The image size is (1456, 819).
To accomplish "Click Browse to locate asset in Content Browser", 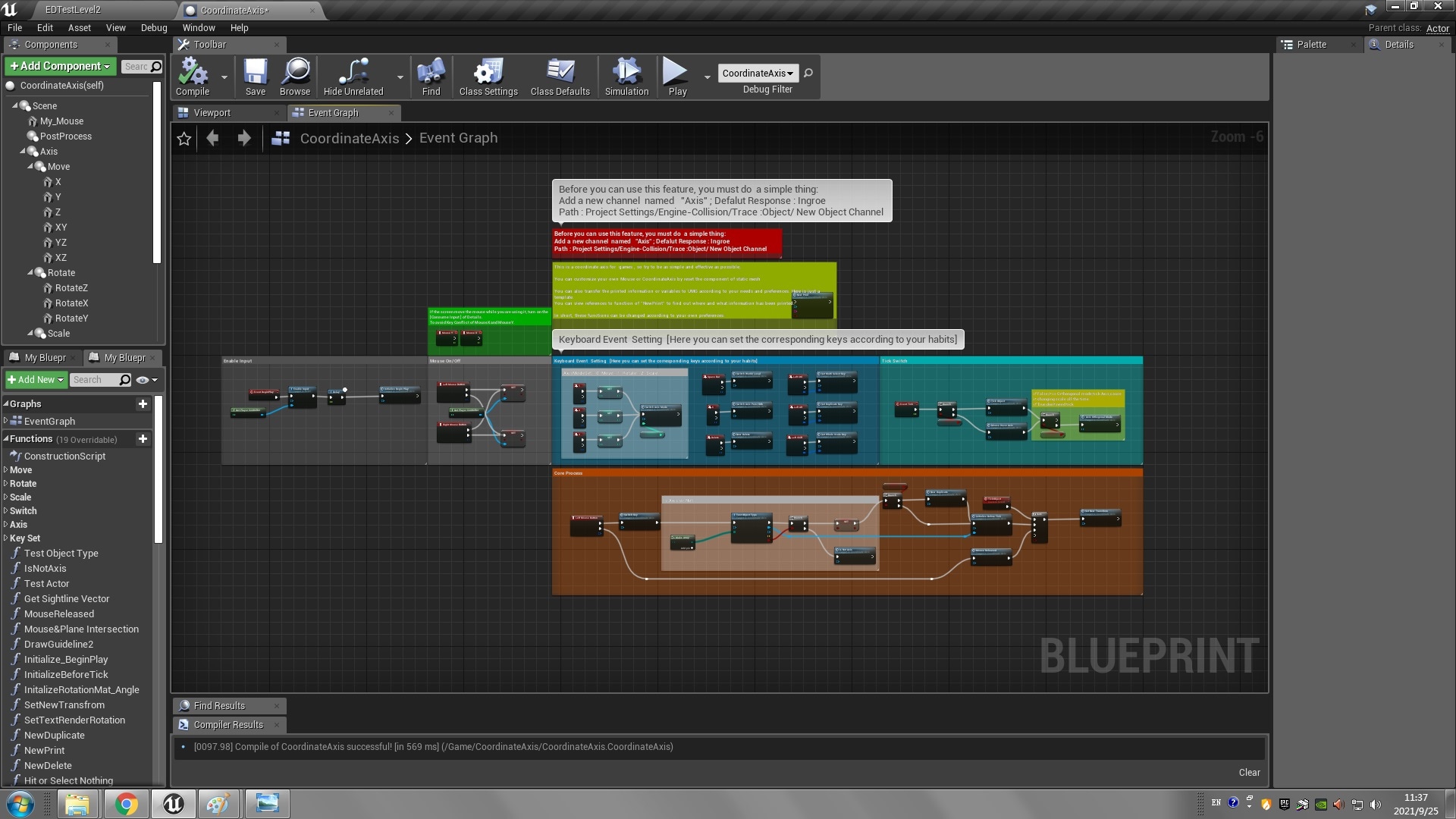I will click(295, 75).
